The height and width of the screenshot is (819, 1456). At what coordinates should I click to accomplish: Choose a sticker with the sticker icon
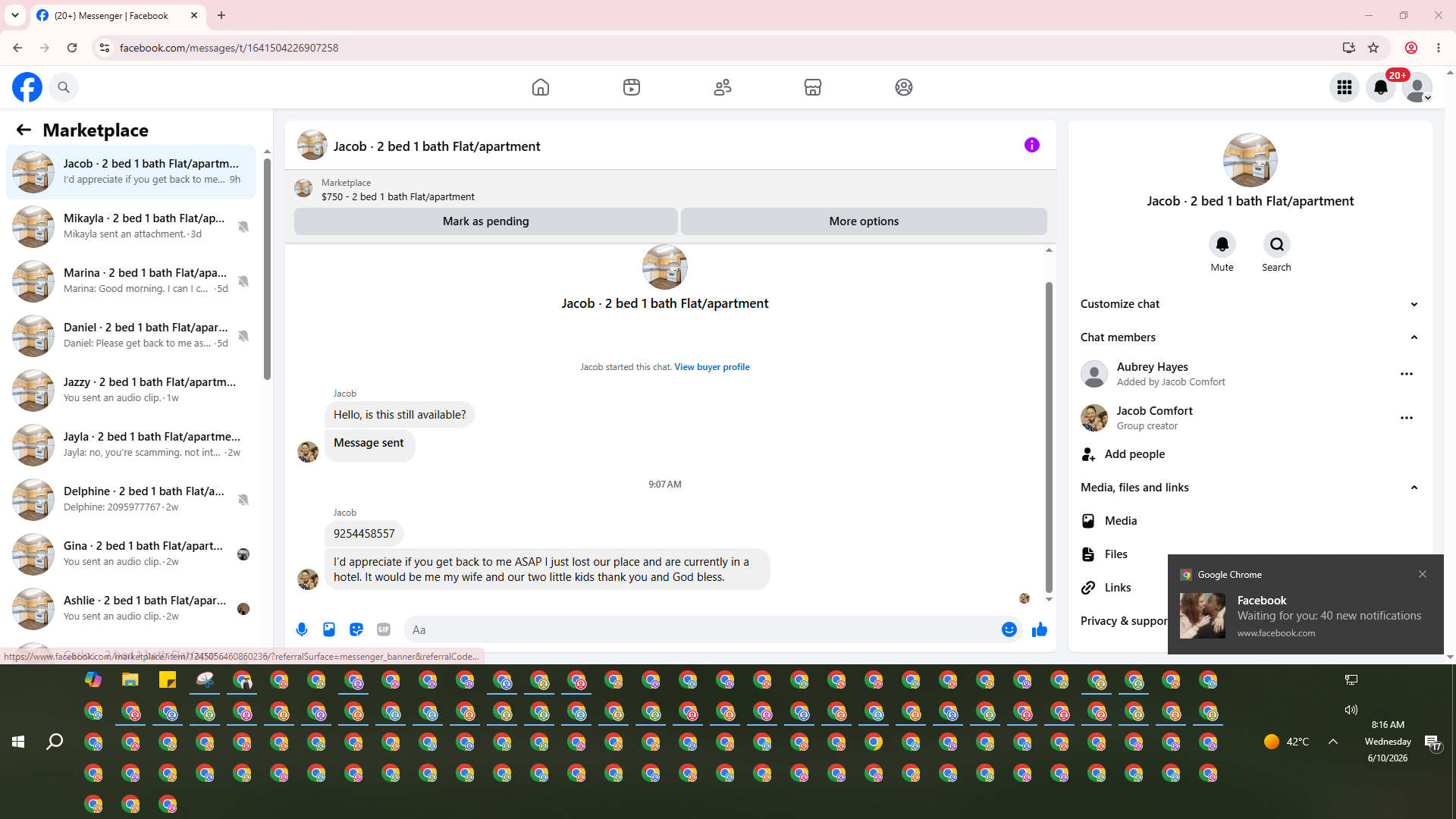(x=356, y=629)
